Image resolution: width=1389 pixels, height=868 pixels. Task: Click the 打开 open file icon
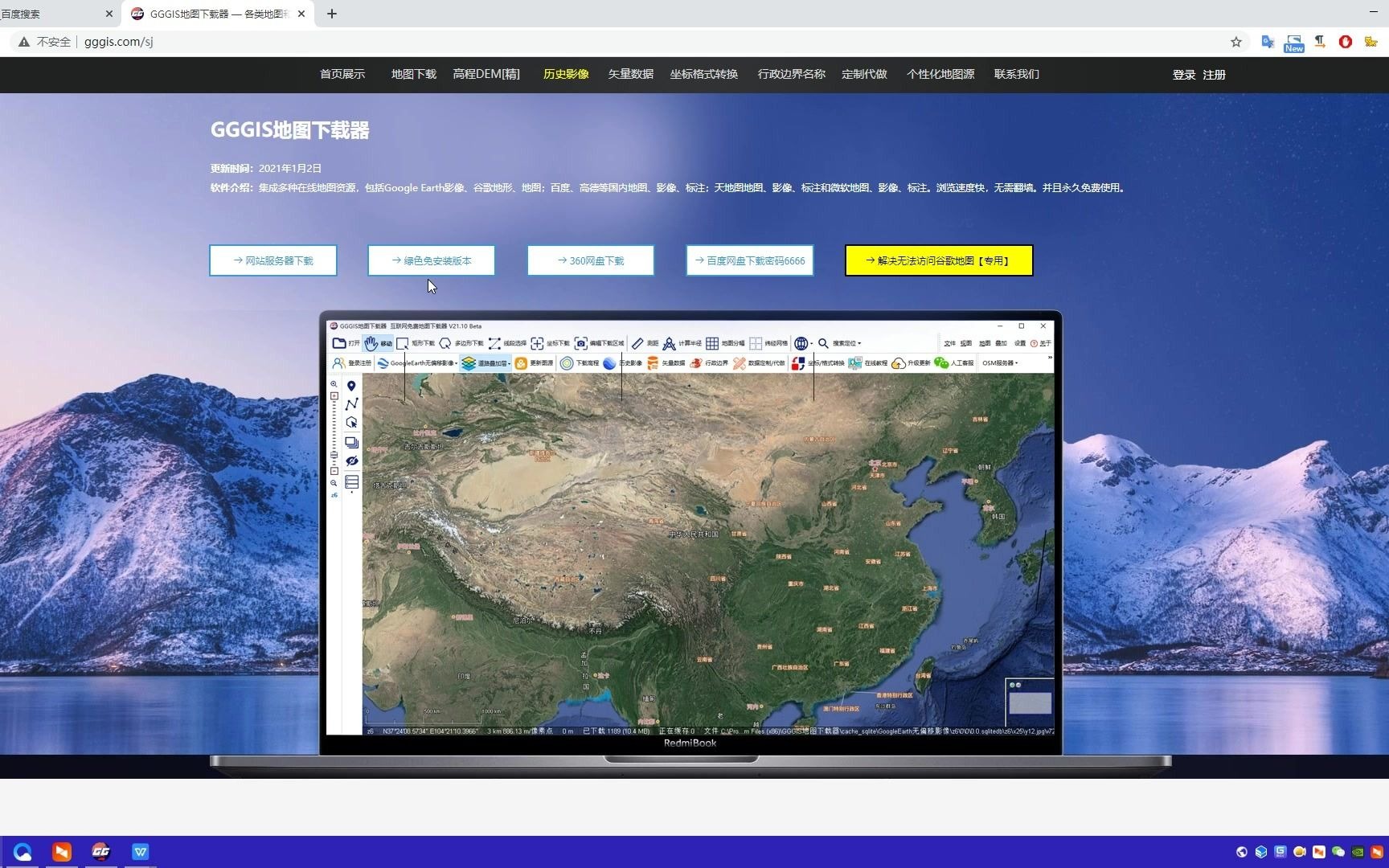(340, 343)
